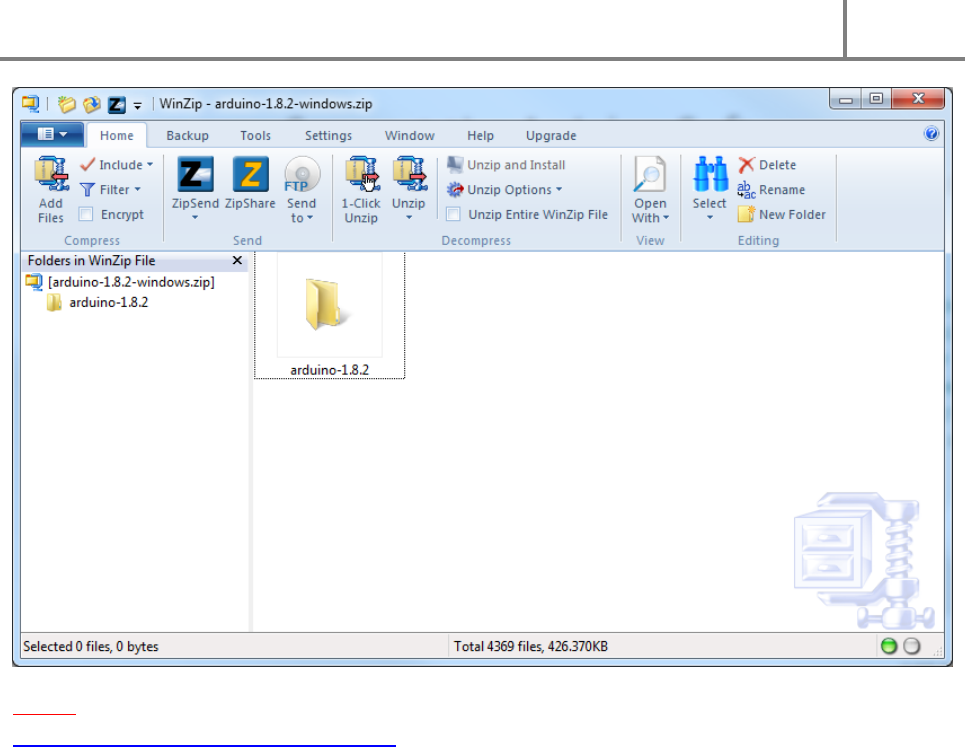Close the Folders in WinZip File pane
The width and height of the screenshot is (965, 747).
(237, 260)
